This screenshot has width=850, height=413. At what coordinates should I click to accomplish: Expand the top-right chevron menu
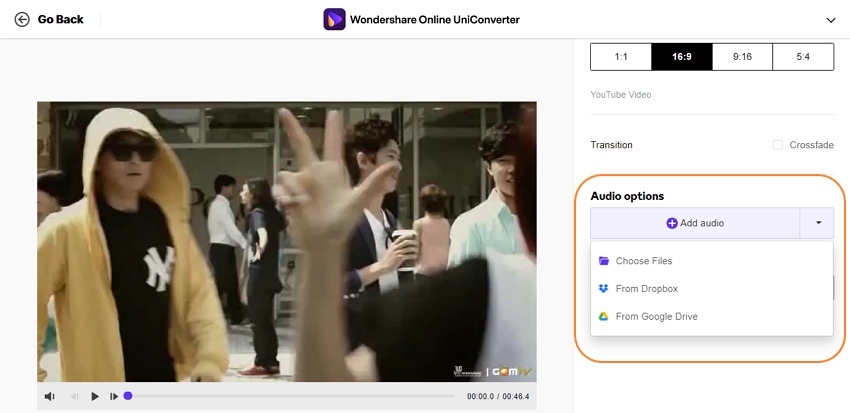coord(830,21)
